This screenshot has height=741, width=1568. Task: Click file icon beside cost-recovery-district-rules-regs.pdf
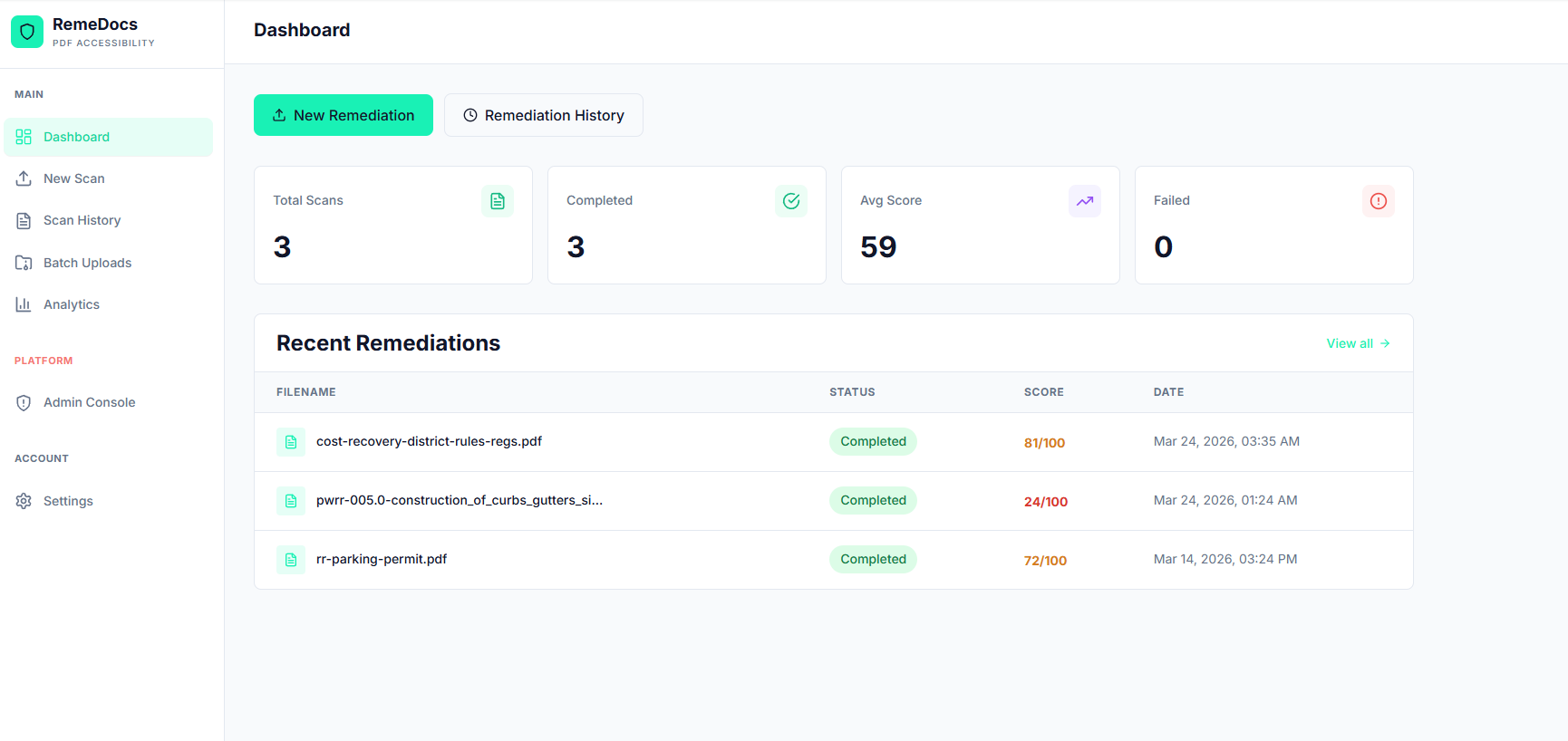tap(291, 442)
